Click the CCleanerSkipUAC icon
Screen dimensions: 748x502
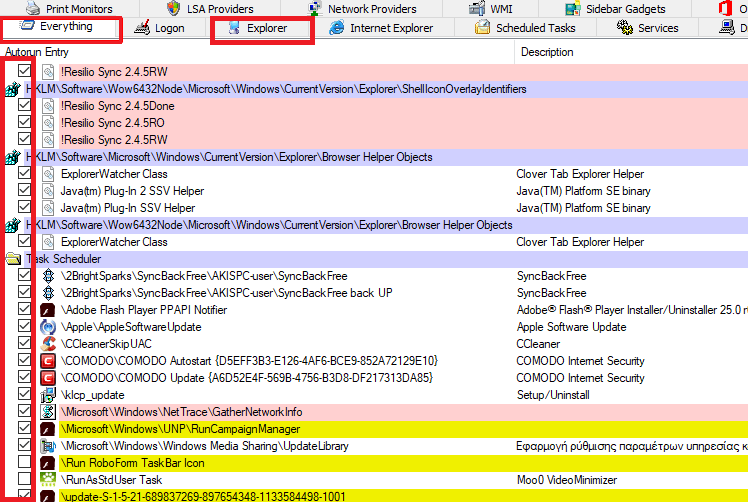point(48,344)
